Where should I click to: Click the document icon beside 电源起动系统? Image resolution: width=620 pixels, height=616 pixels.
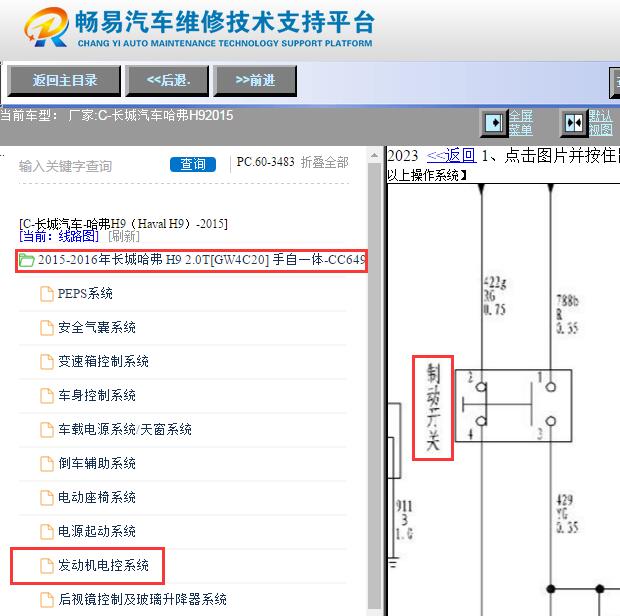[x=47, y=532]
